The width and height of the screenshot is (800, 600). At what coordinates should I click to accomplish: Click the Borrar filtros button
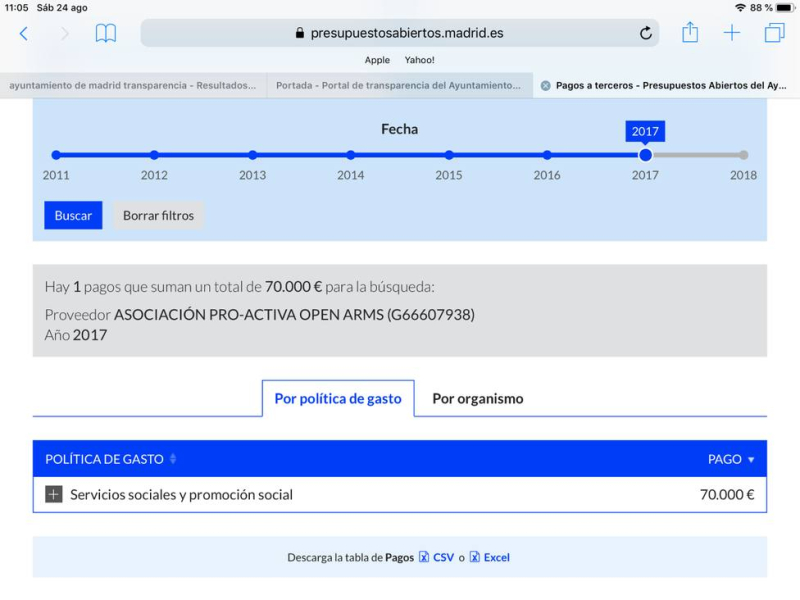158,215
